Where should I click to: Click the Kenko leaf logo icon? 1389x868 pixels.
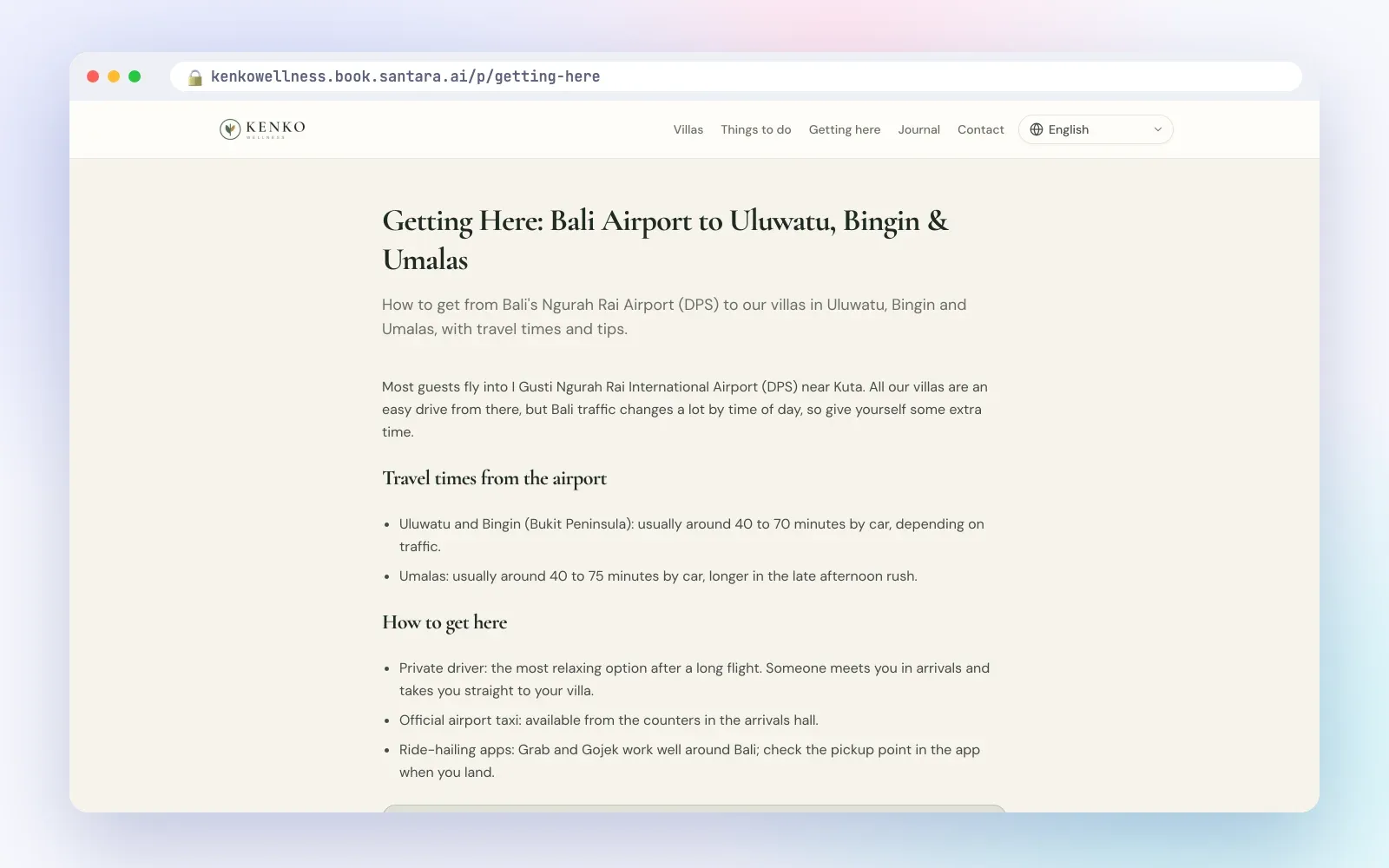tap(230, 129)
